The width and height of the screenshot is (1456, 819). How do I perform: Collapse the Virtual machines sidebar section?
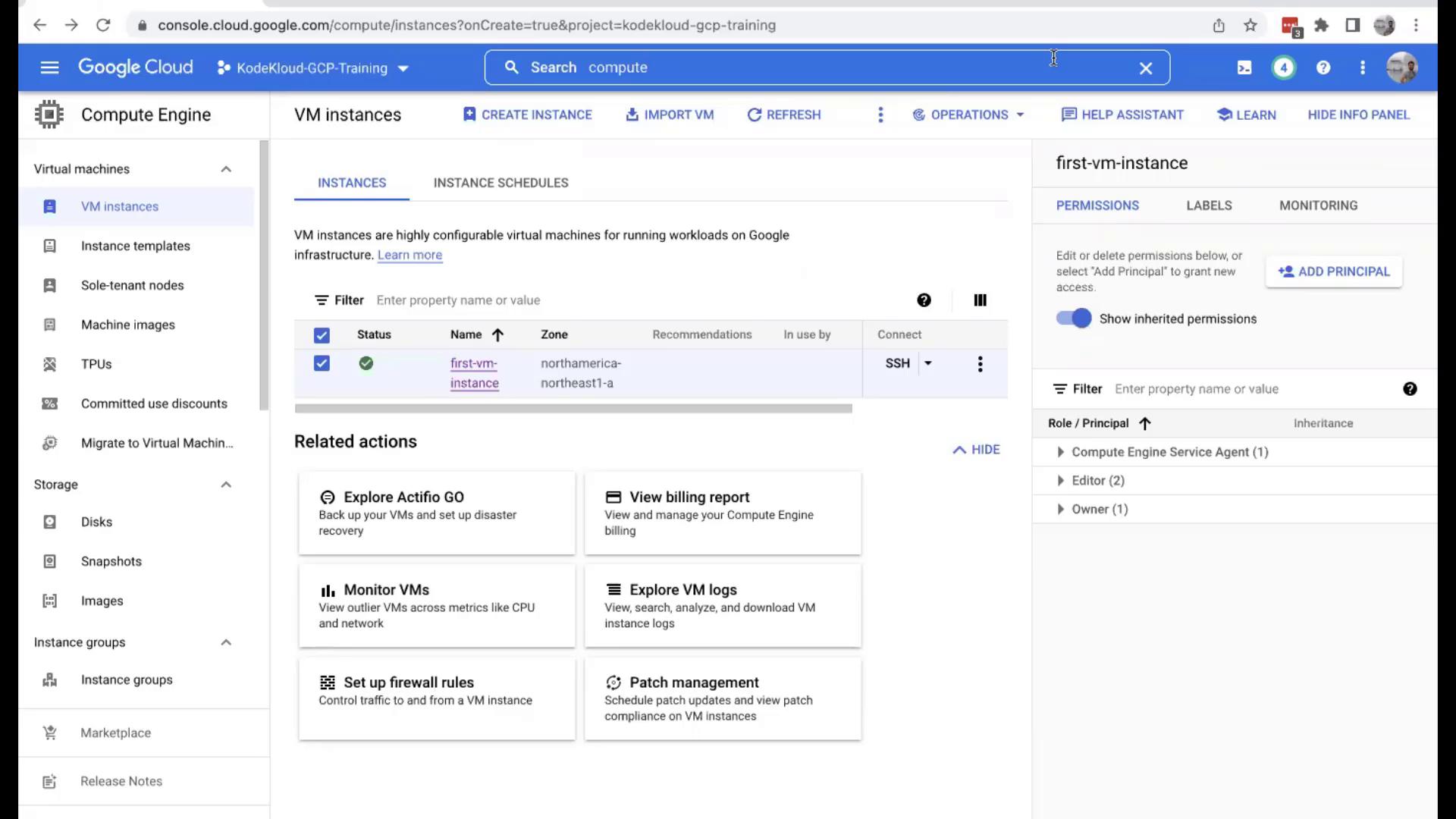coord(226,169)
